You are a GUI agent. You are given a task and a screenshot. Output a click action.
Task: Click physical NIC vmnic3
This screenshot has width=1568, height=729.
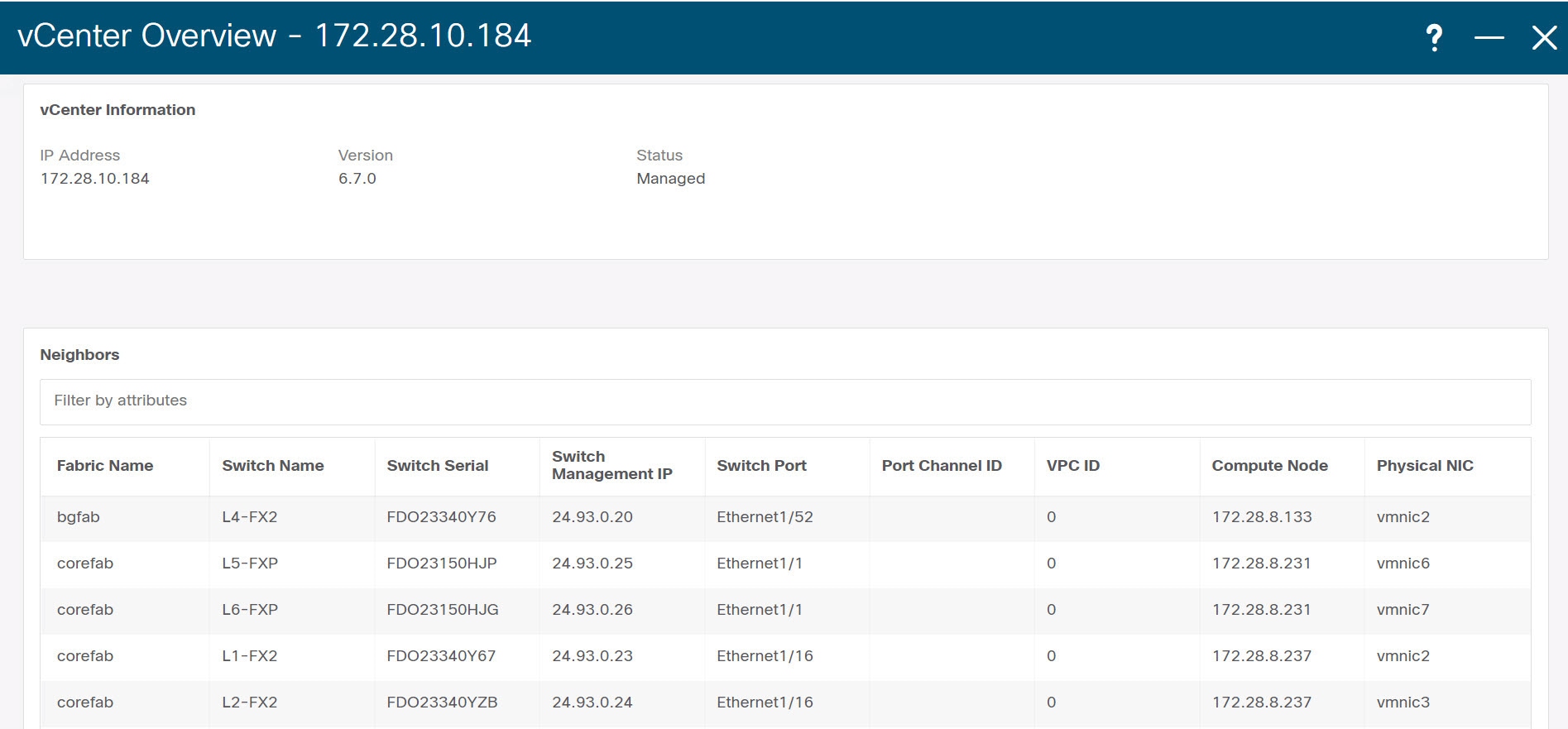1403,703
